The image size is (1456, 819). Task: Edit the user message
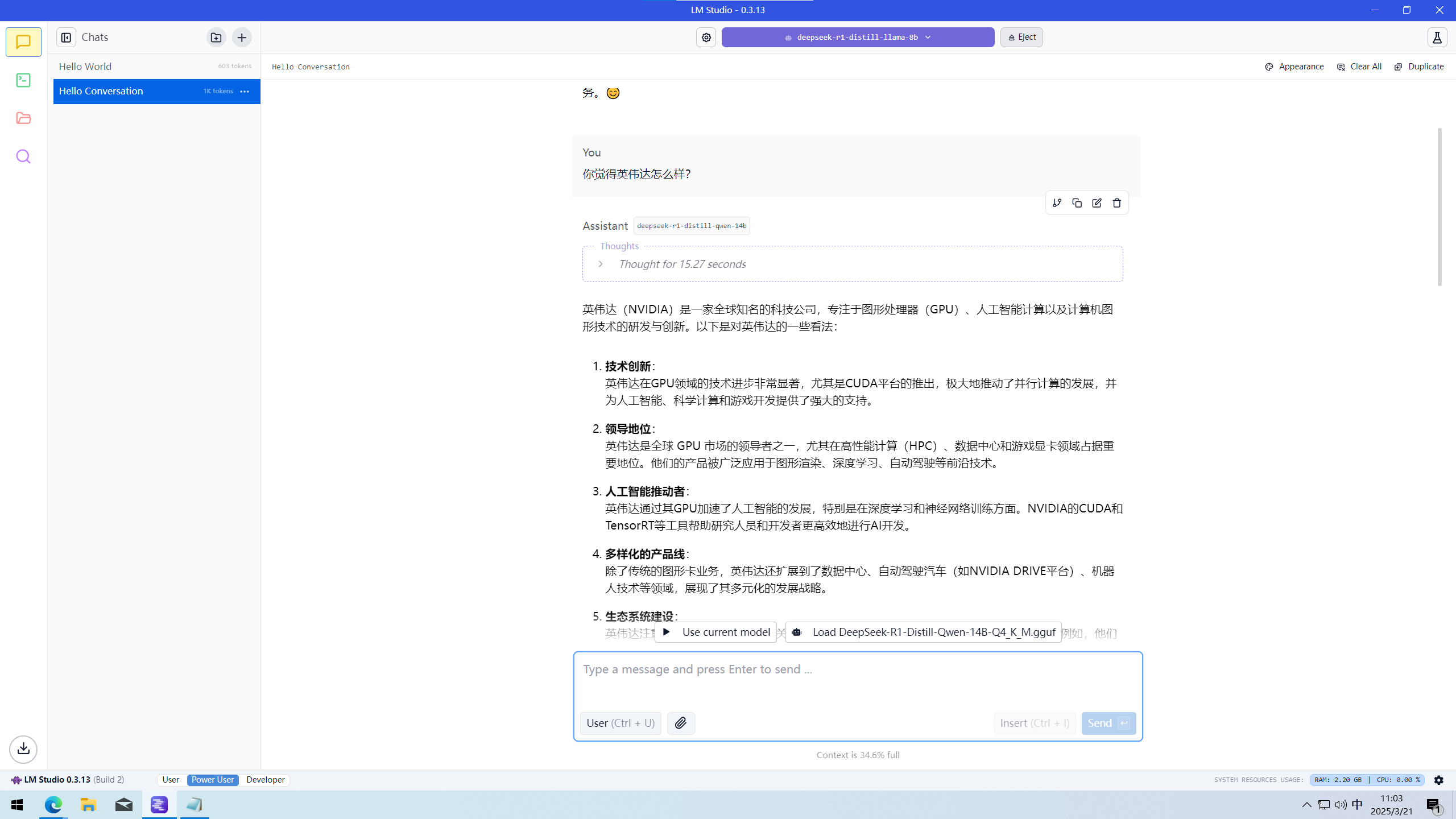[1097, 203]
